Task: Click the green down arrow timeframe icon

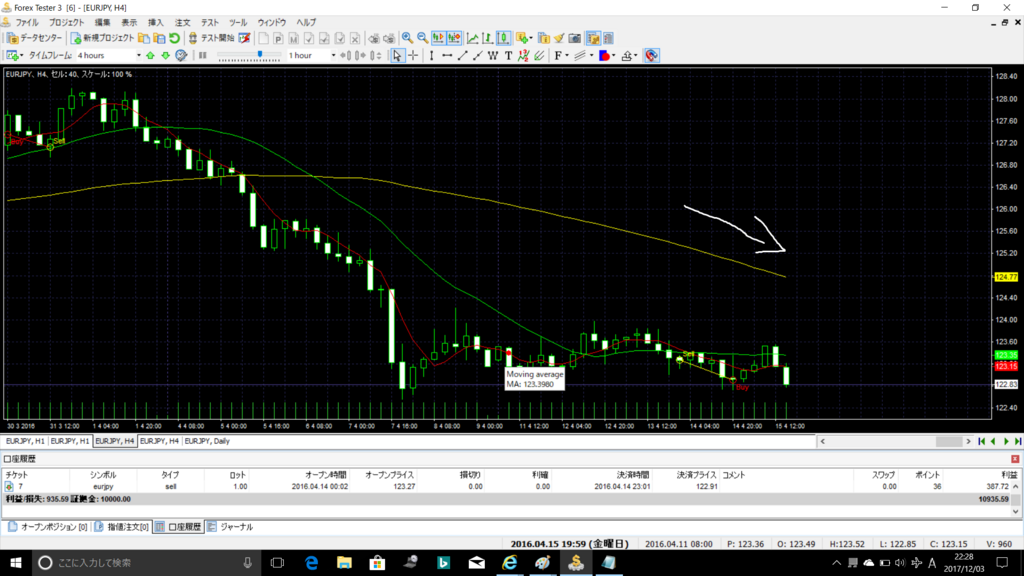Action: coord(165,56)
